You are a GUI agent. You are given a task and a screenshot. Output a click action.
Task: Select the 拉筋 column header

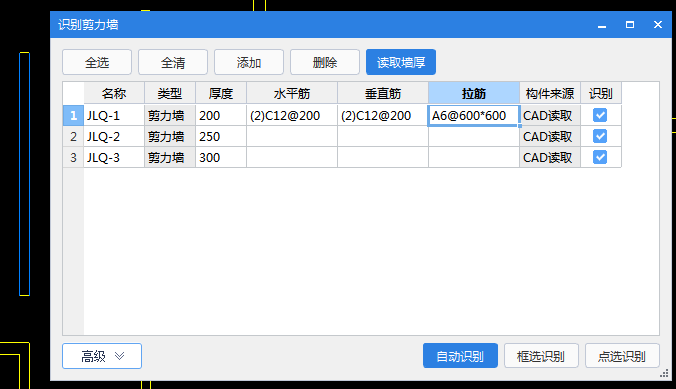coord(474,93)
